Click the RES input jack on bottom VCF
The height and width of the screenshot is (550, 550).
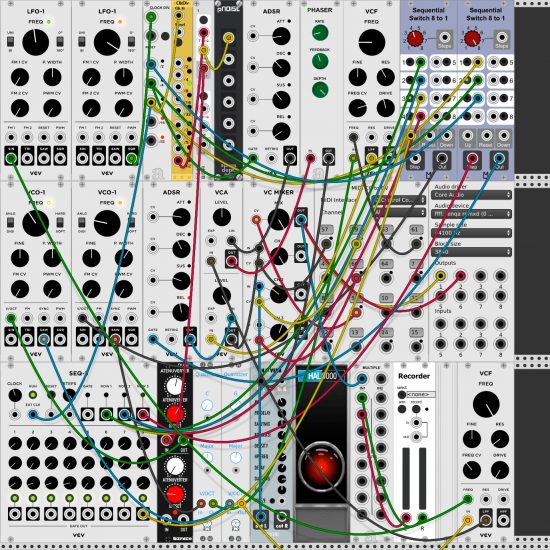click(486, 499)
